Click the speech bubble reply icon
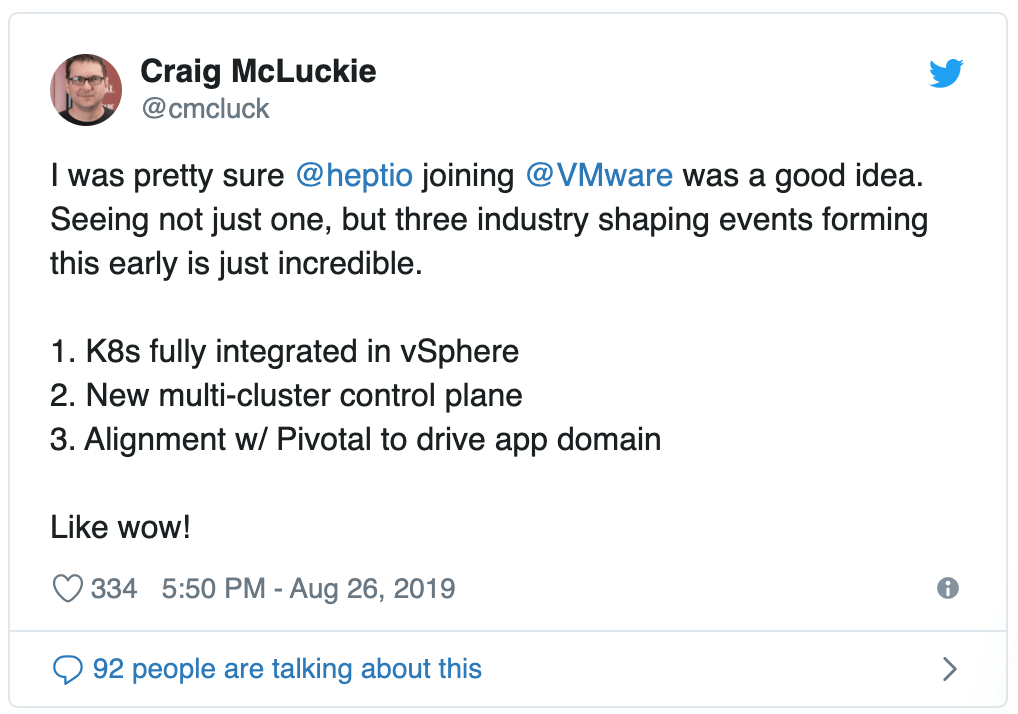The height and width of the screenshot is (714, 1018). click(x=68, y=669)
